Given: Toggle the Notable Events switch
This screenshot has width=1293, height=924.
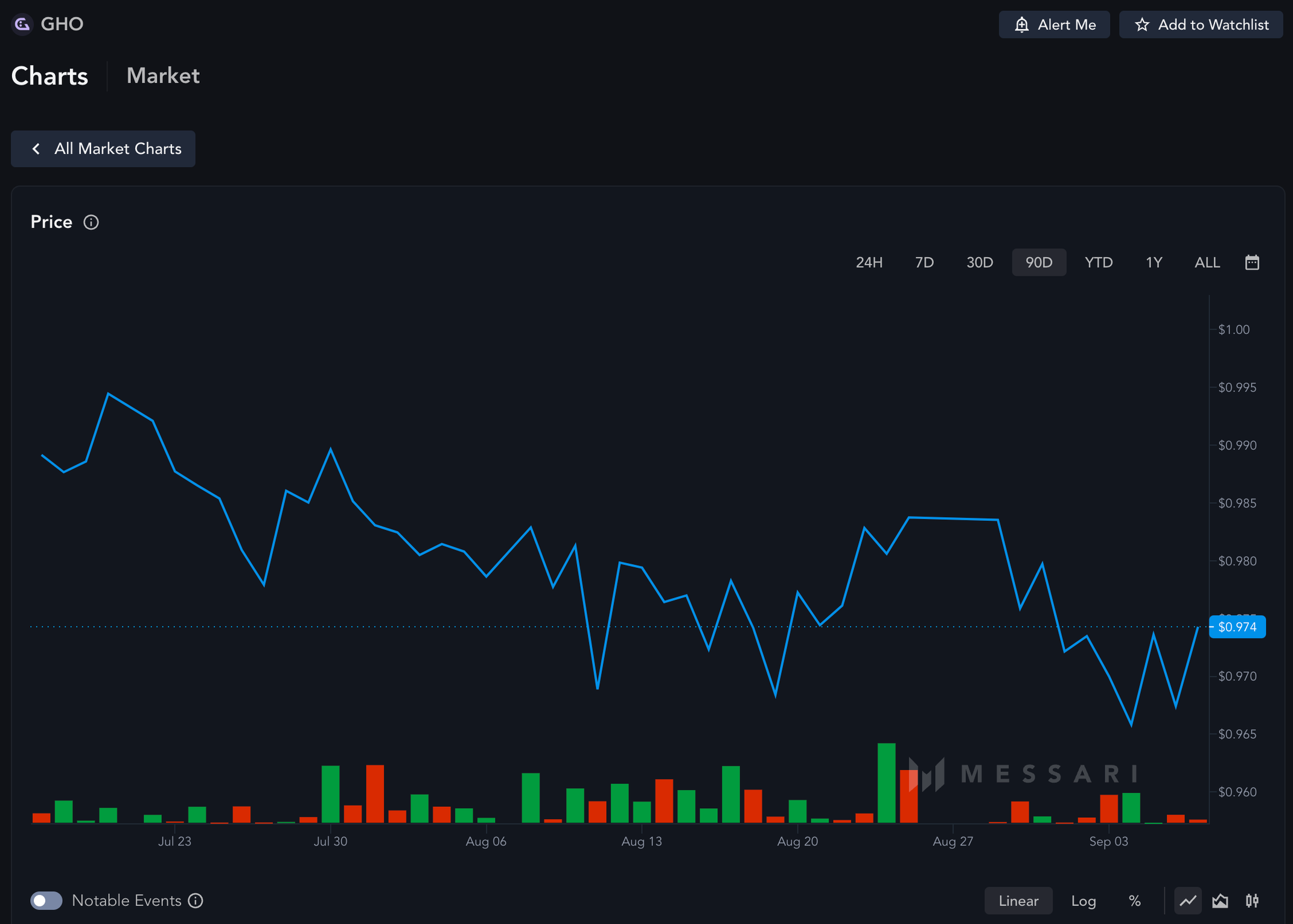Looking at the screenshot, I should [x=46, y=900].
